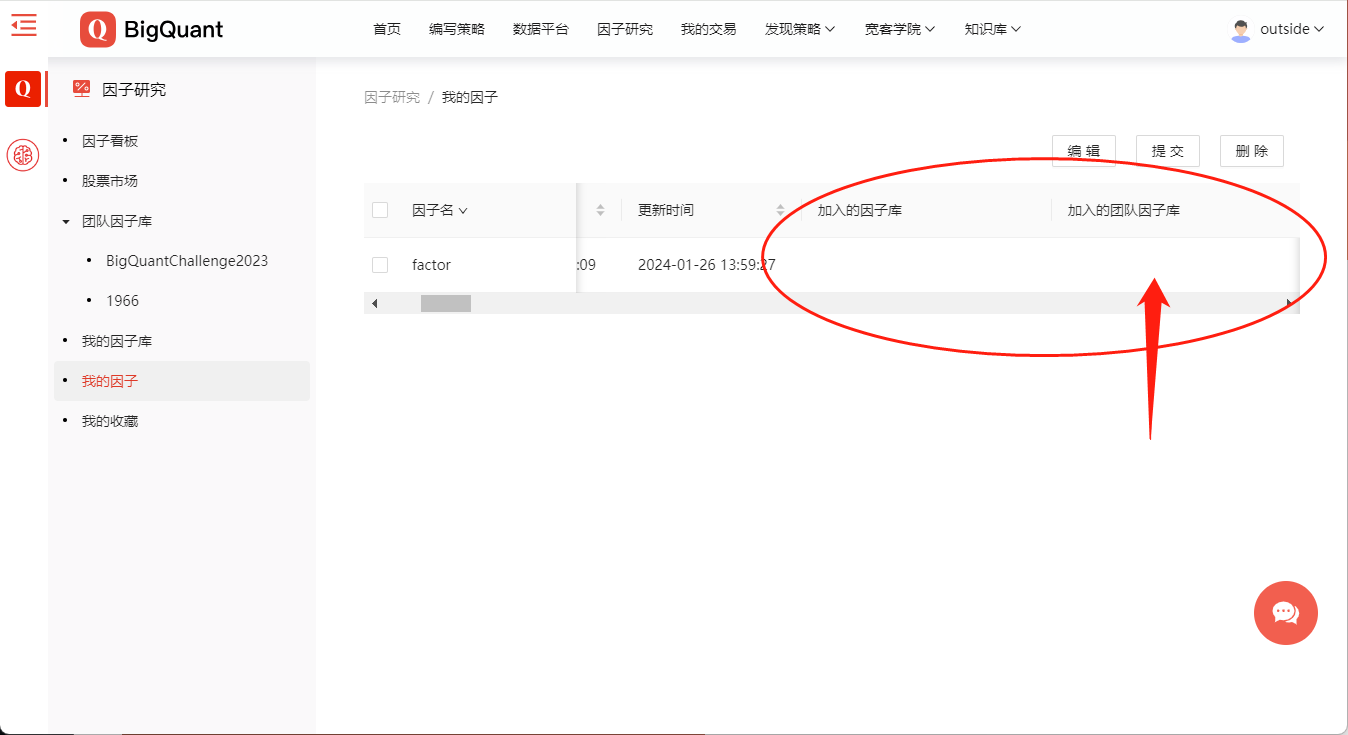Viewport: 1348px width, 735px height.
Task: Open the 宽客学院 dropdown menu
Action: (x=900, y=29)
